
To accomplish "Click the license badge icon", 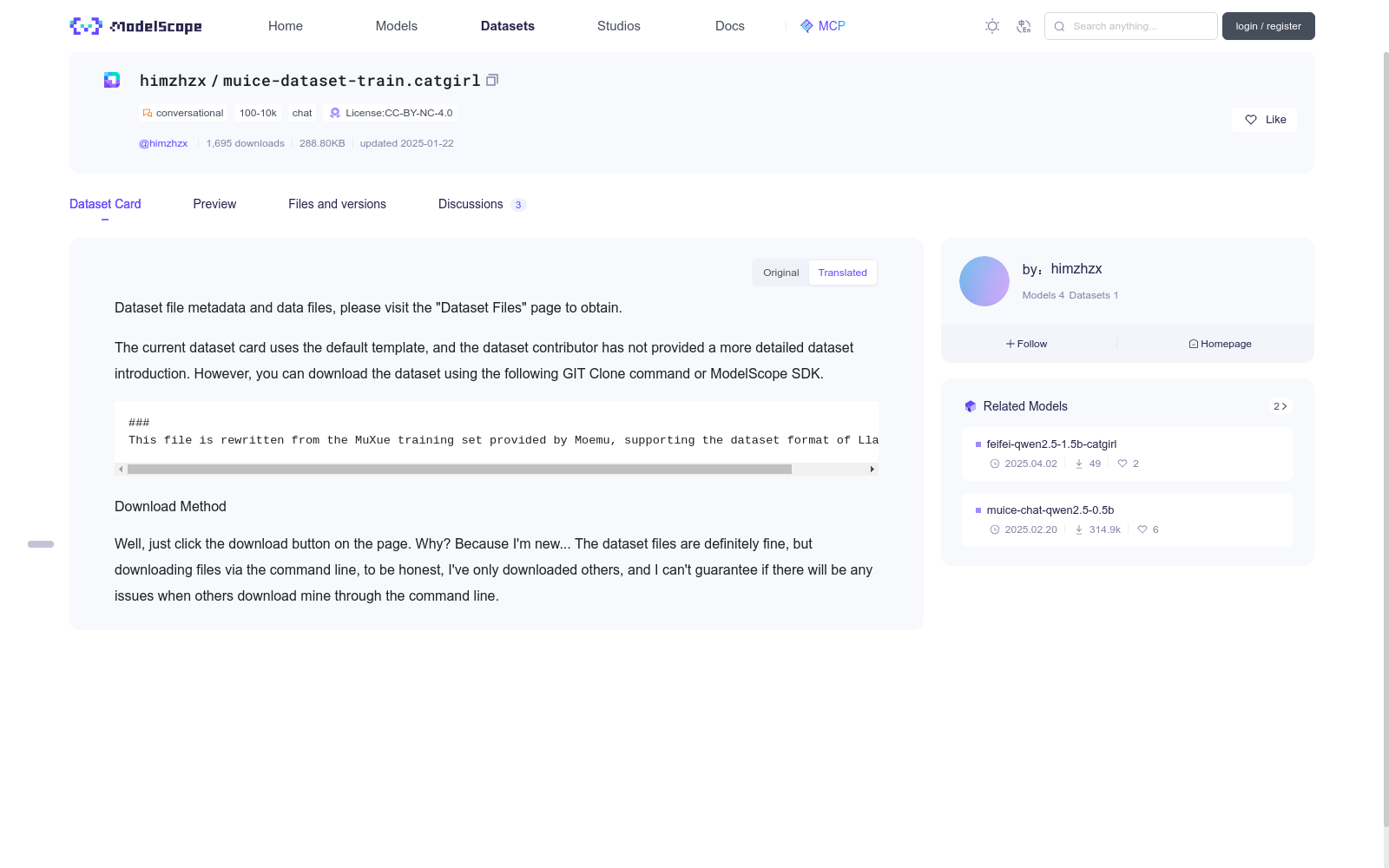I will point(335,113).
